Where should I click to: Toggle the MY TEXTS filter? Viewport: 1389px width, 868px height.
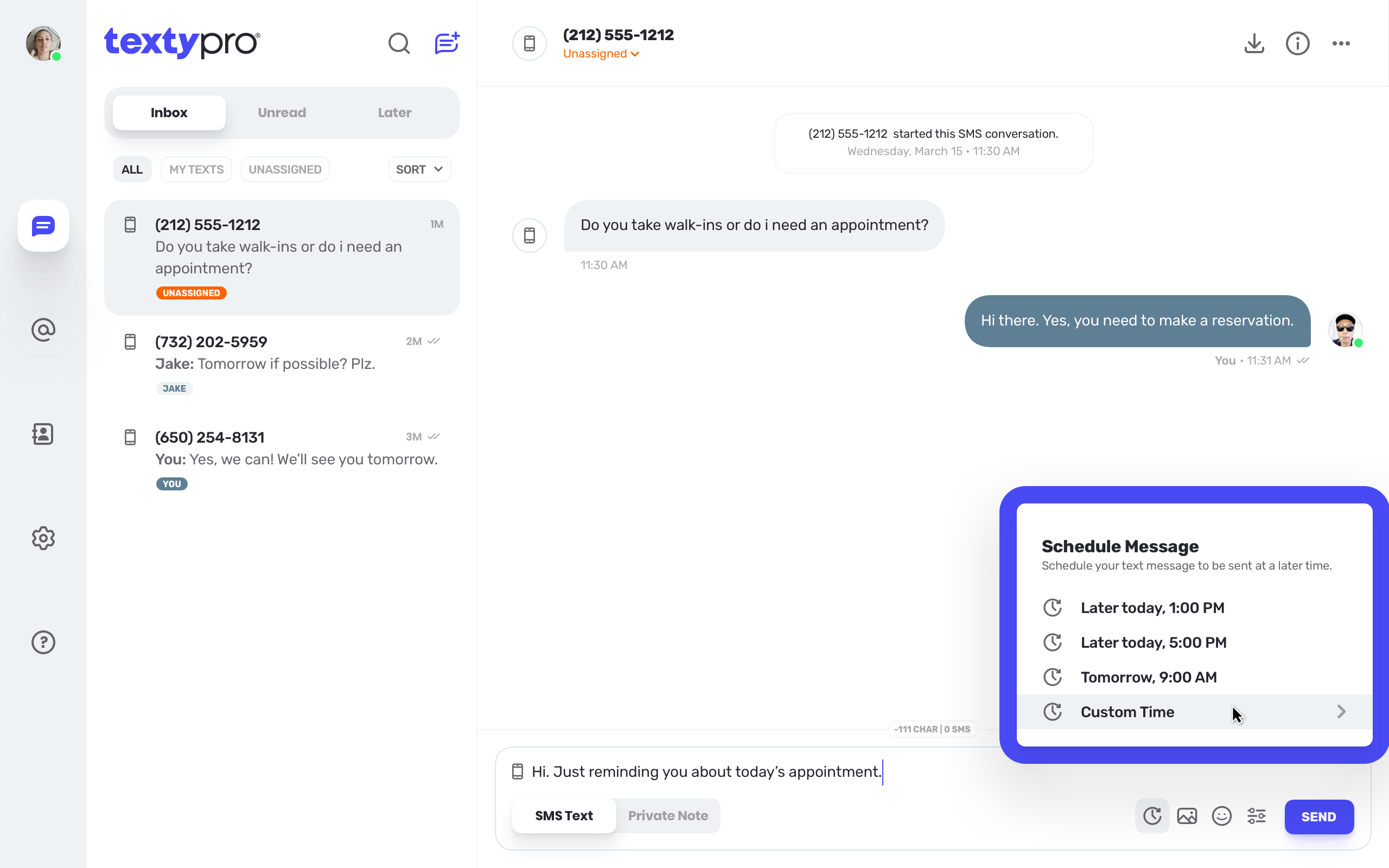pos(196,169)
